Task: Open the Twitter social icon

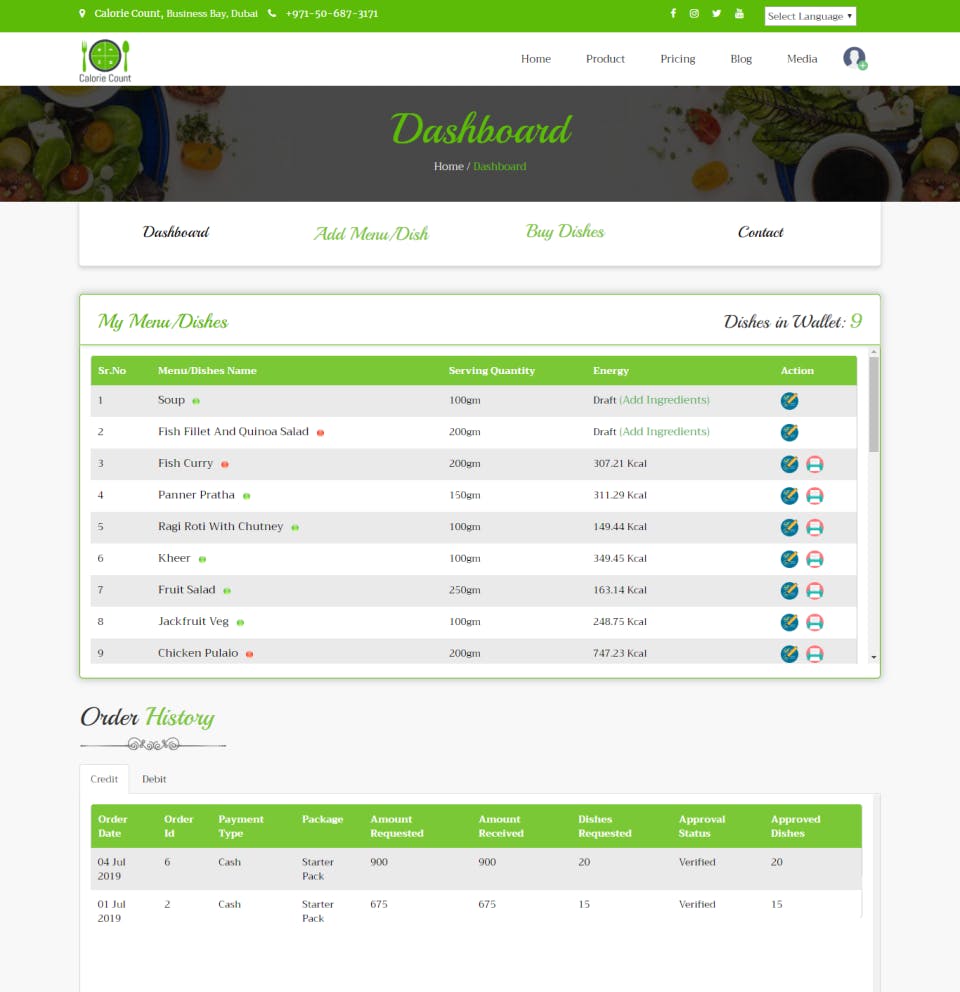Action: coord(716,13)
